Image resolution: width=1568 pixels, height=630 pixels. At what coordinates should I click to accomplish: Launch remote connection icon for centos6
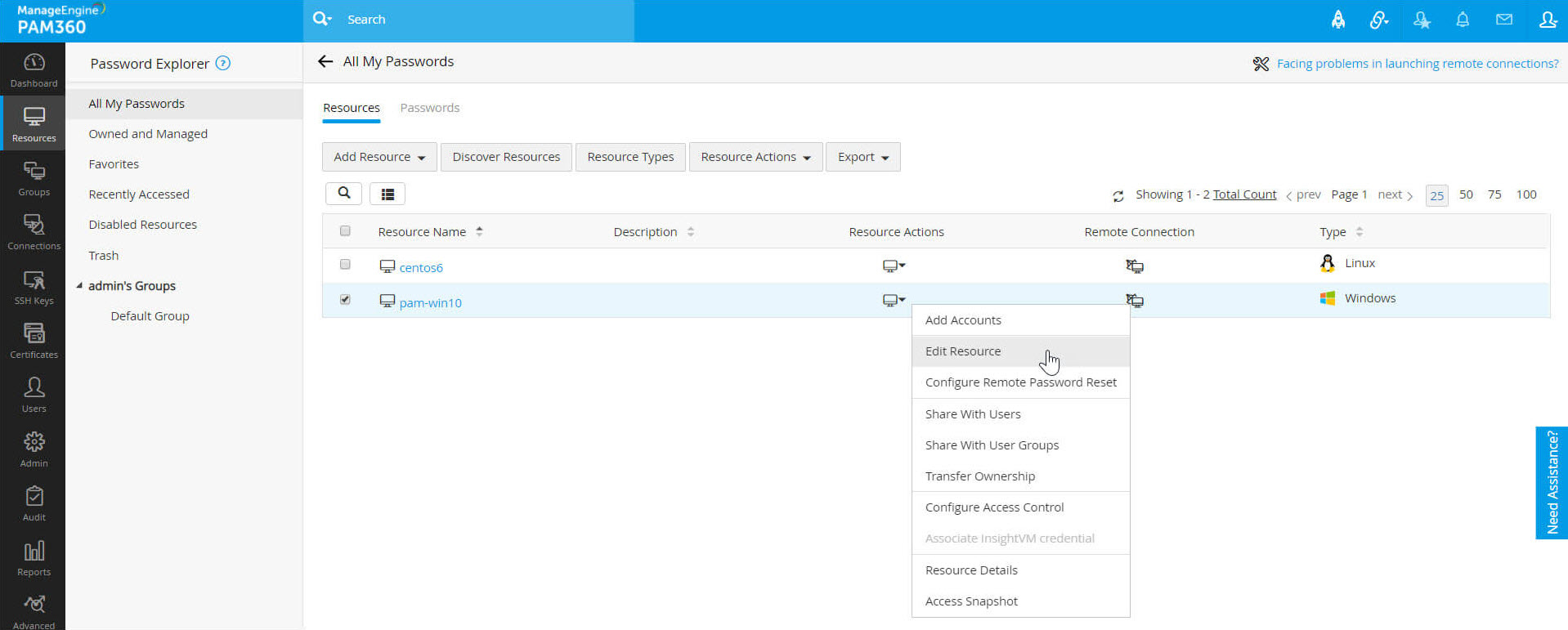point(1135,266)
